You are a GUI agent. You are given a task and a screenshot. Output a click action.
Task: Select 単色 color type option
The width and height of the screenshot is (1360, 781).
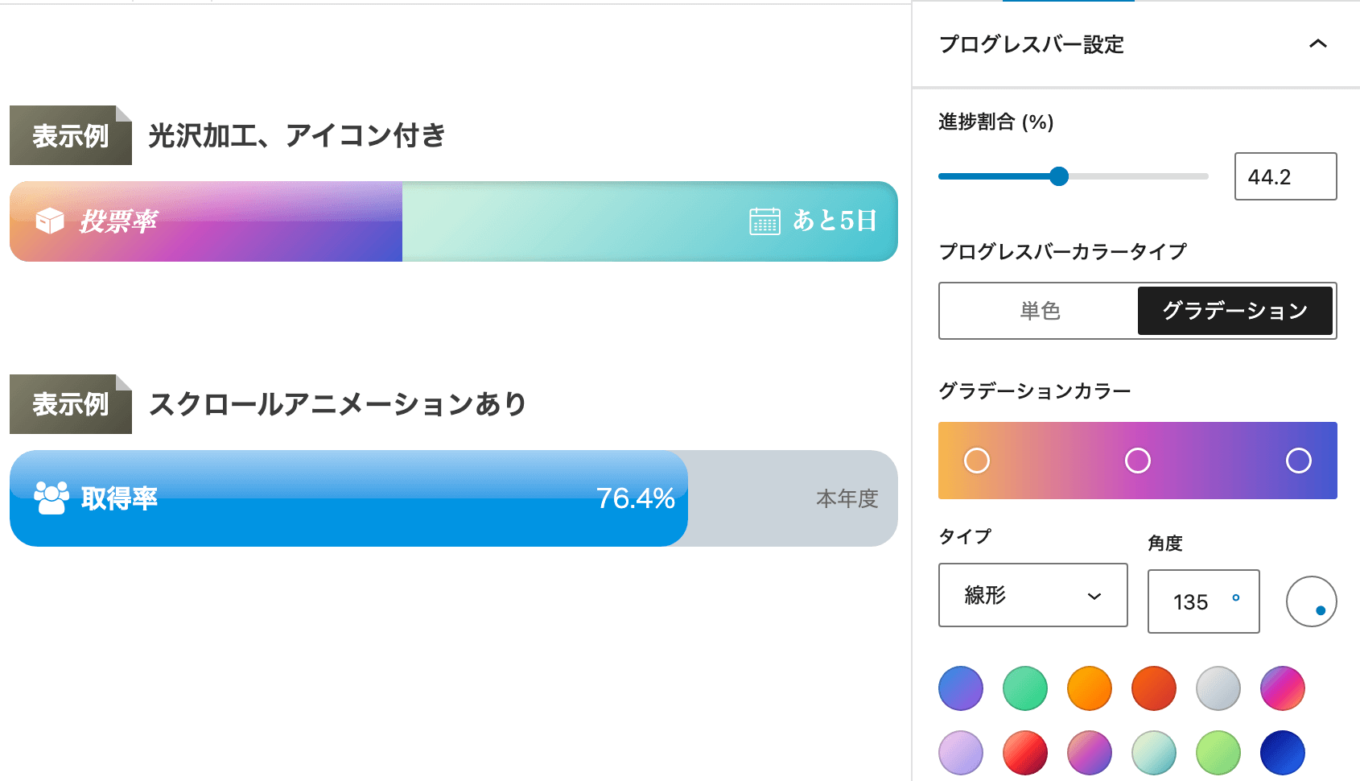pos(1039,311)
